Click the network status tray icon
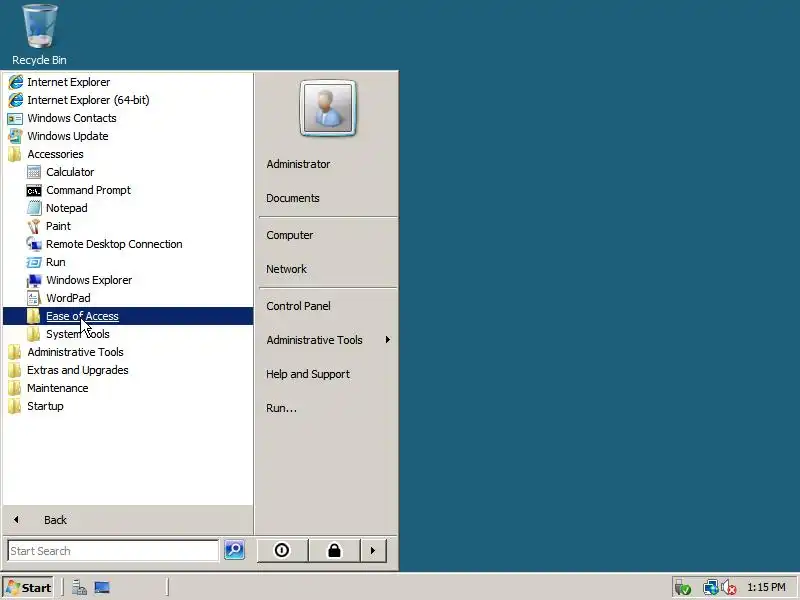Image resolution: width=800 pixels, height=600 pixels. click(710, 588)
